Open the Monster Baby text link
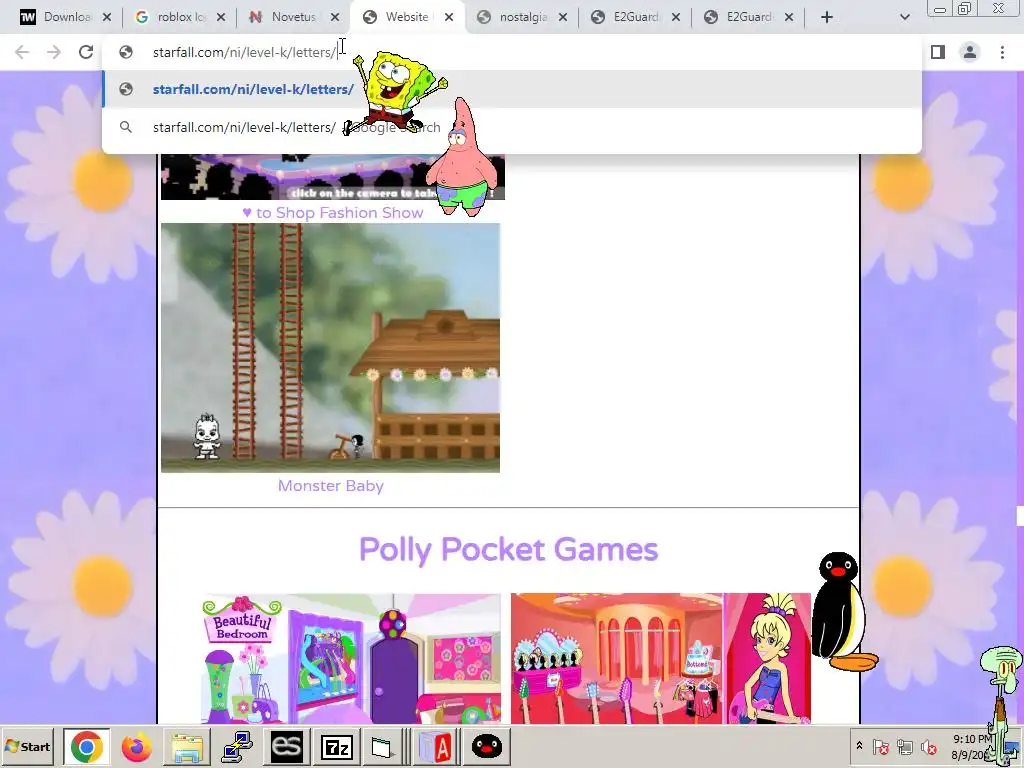Image resolution: width=1024 pixels, height=768 pixels. pos(330,486)
